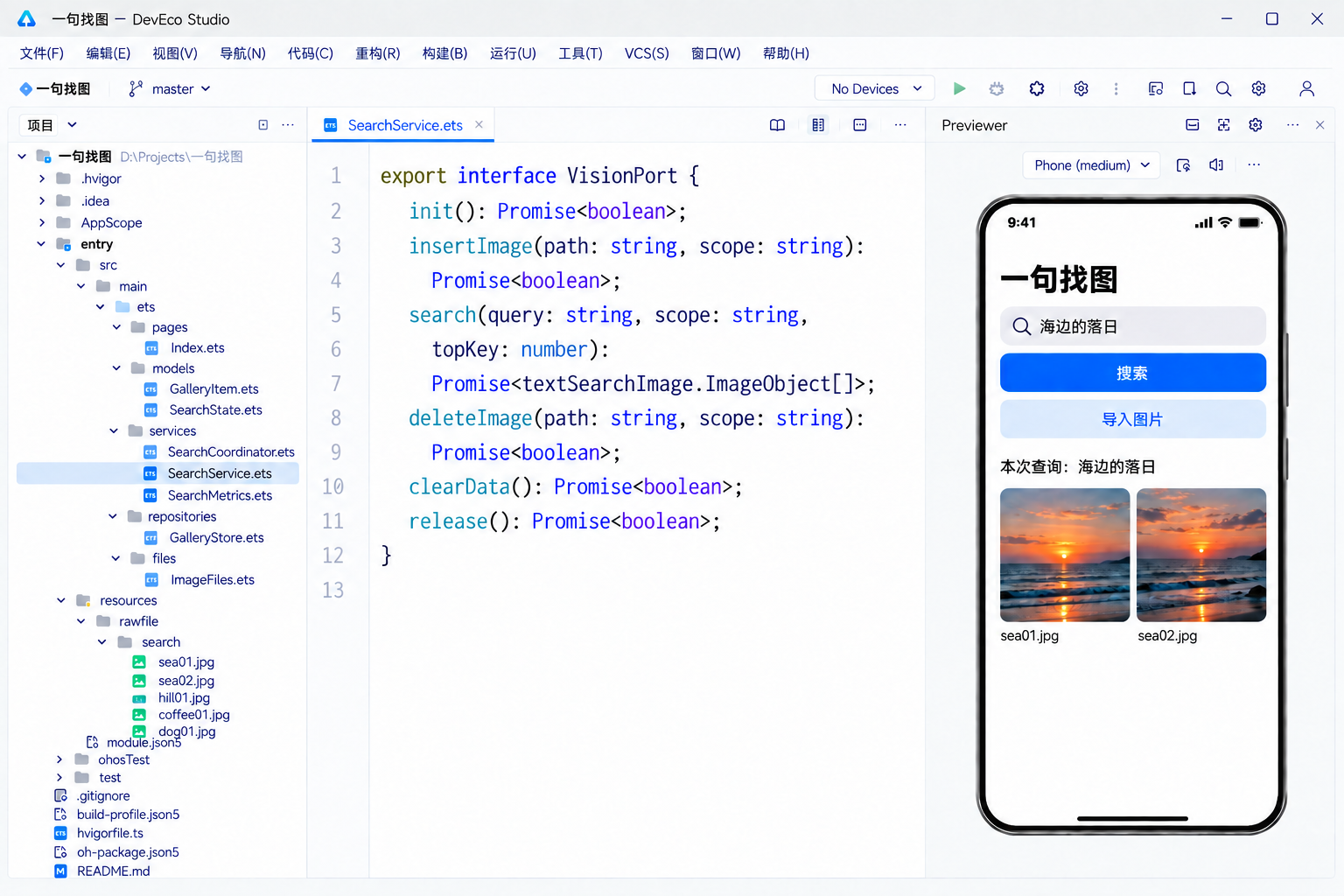
Task: Open the No Devices dropdown
Action: point(875,88)
